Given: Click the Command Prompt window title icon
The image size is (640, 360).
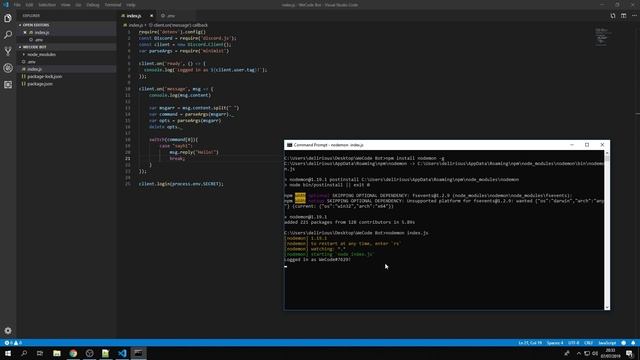Looking at the screenshot, I should tap(289, 145).
